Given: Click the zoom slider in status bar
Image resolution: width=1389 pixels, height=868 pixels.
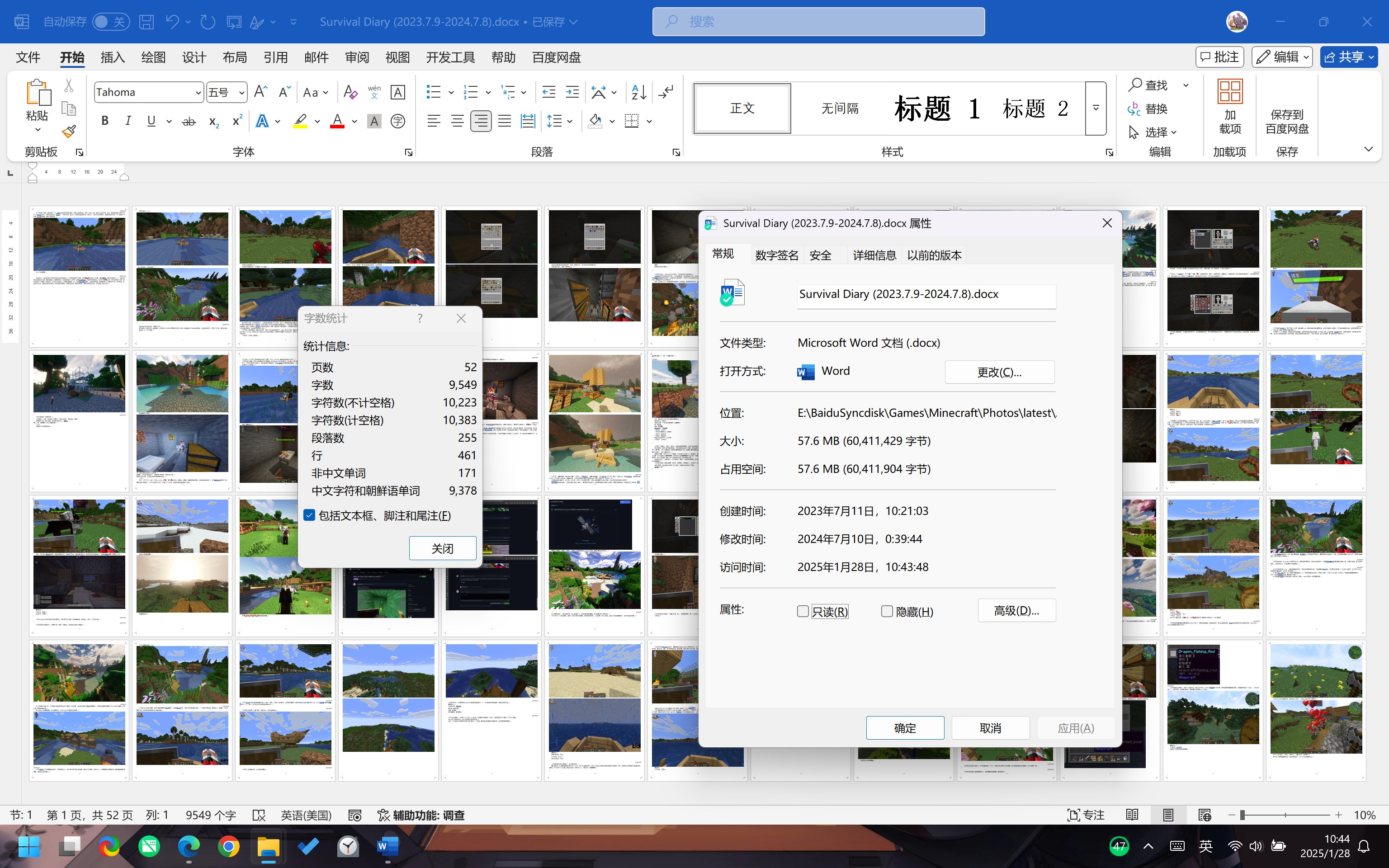Looking at the screenshot, I should [1285, 815].
